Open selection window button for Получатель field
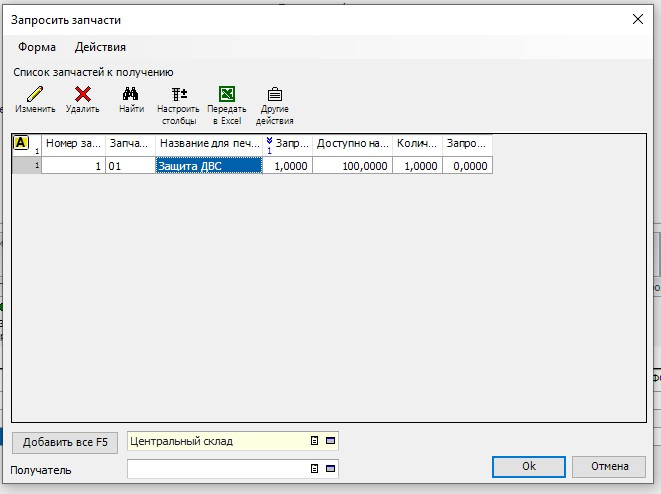The height and width of the screenshot is (494, 661). point(331,468)
